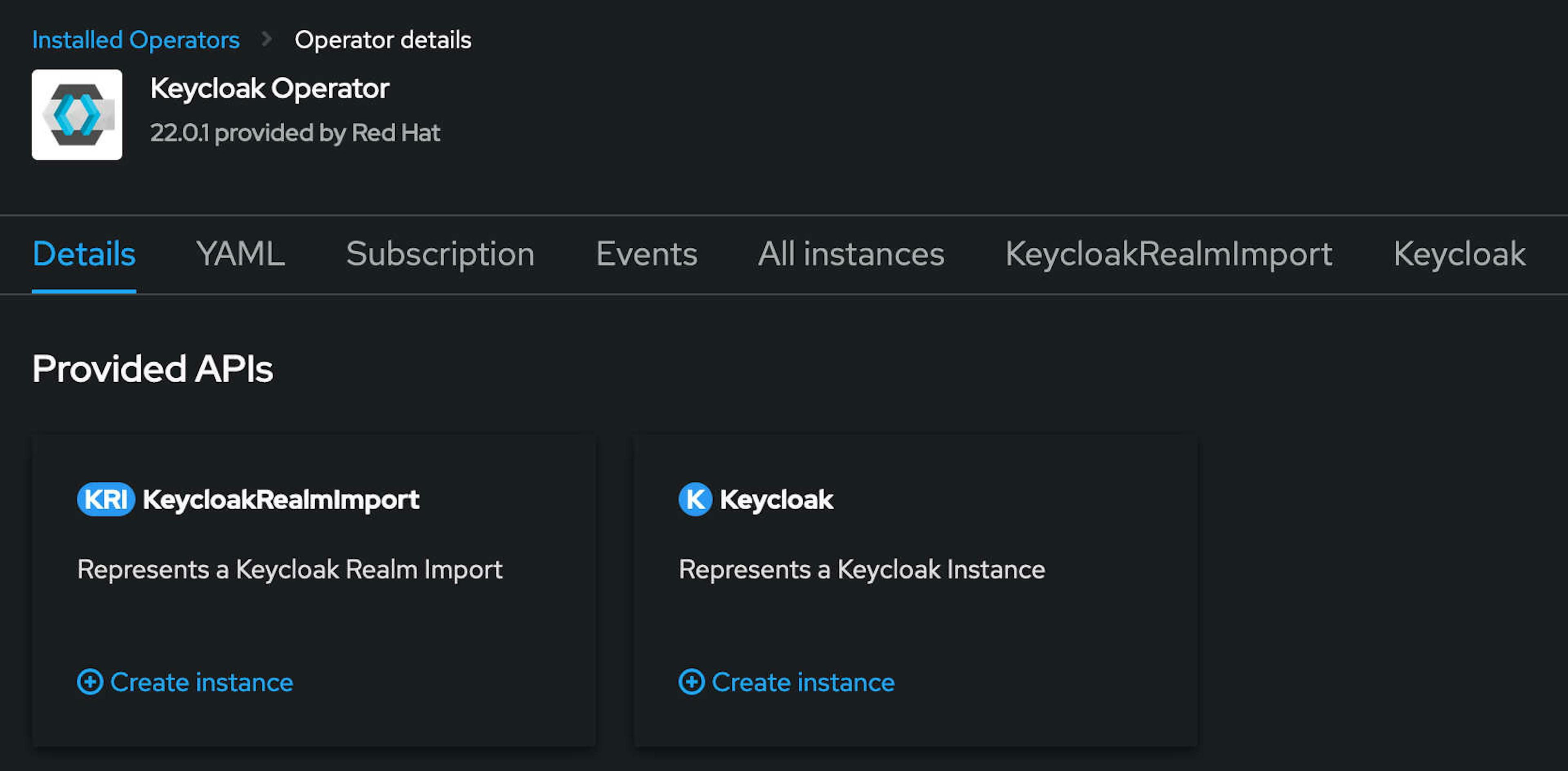Click the Provided APIs section heading
This screenshot has width=1568, height=771.
[x=153, y=369]
